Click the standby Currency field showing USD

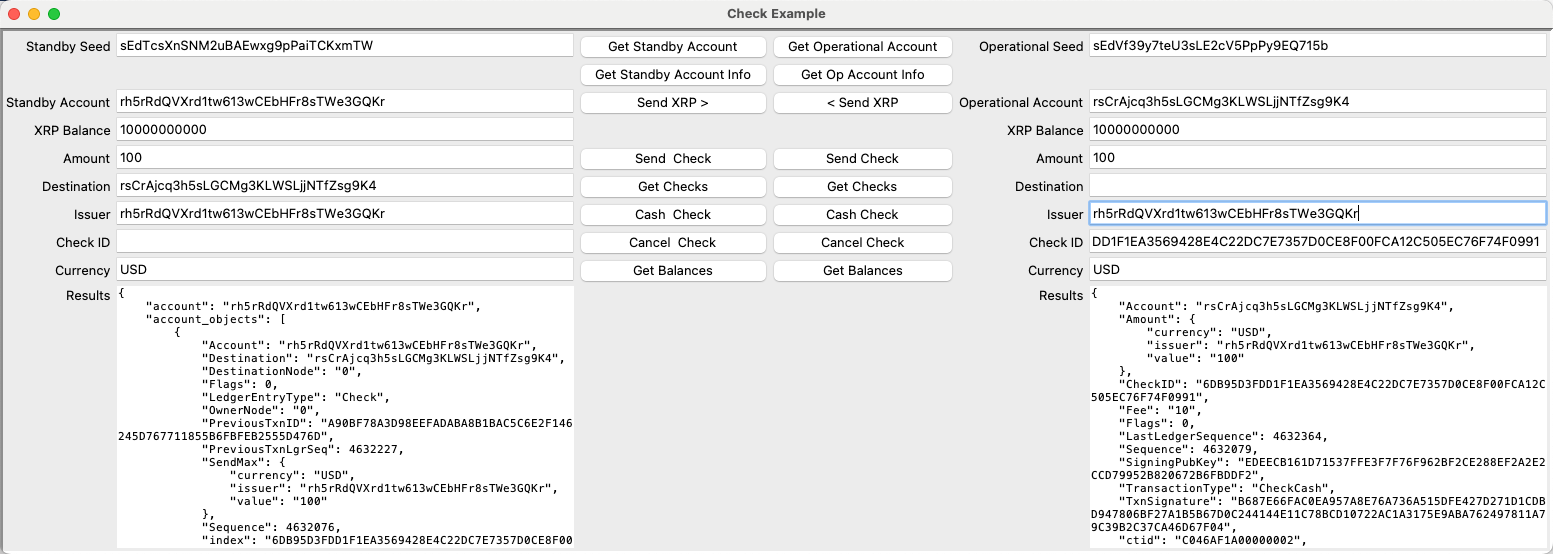345,270
